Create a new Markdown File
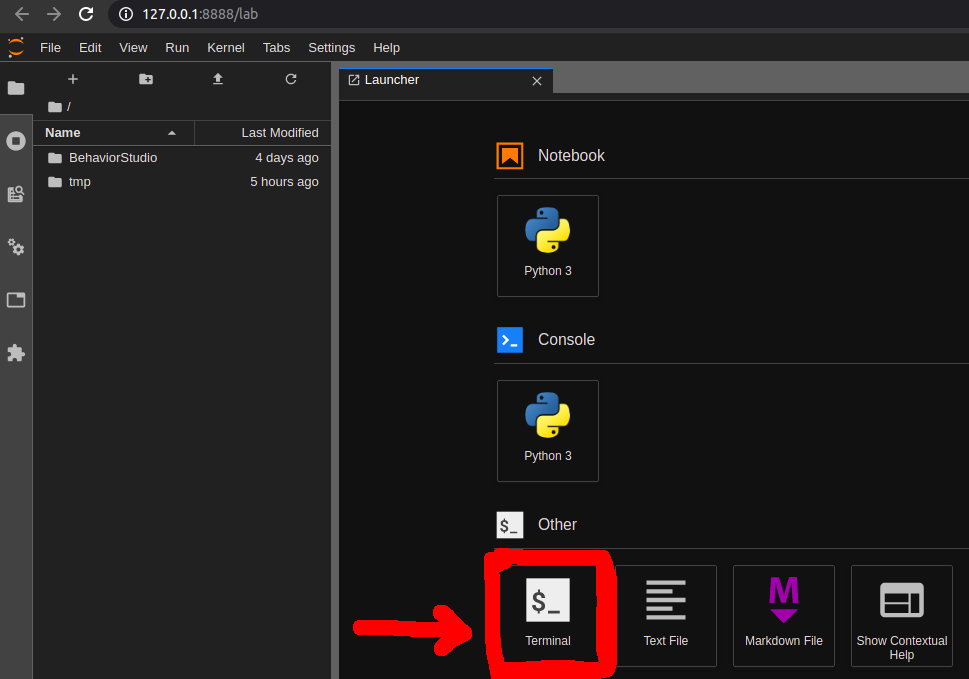 (x=783, y=614)
